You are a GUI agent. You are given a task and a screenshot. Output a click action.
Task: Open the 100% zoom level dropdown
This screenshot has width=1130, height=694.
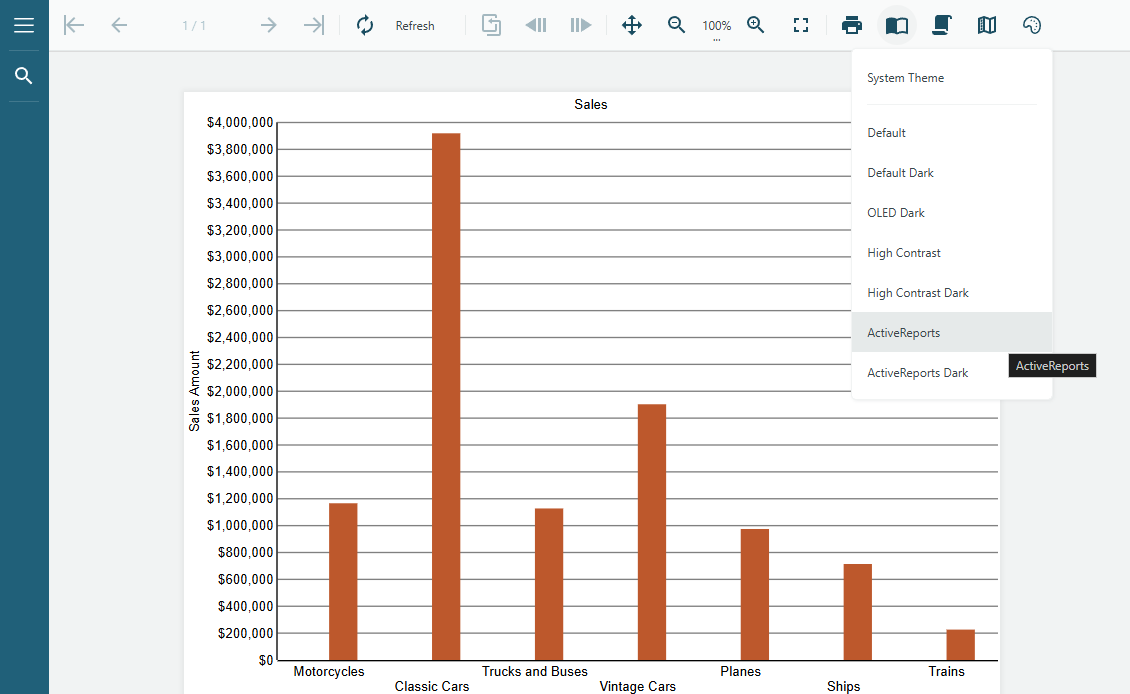coord(716,27)
